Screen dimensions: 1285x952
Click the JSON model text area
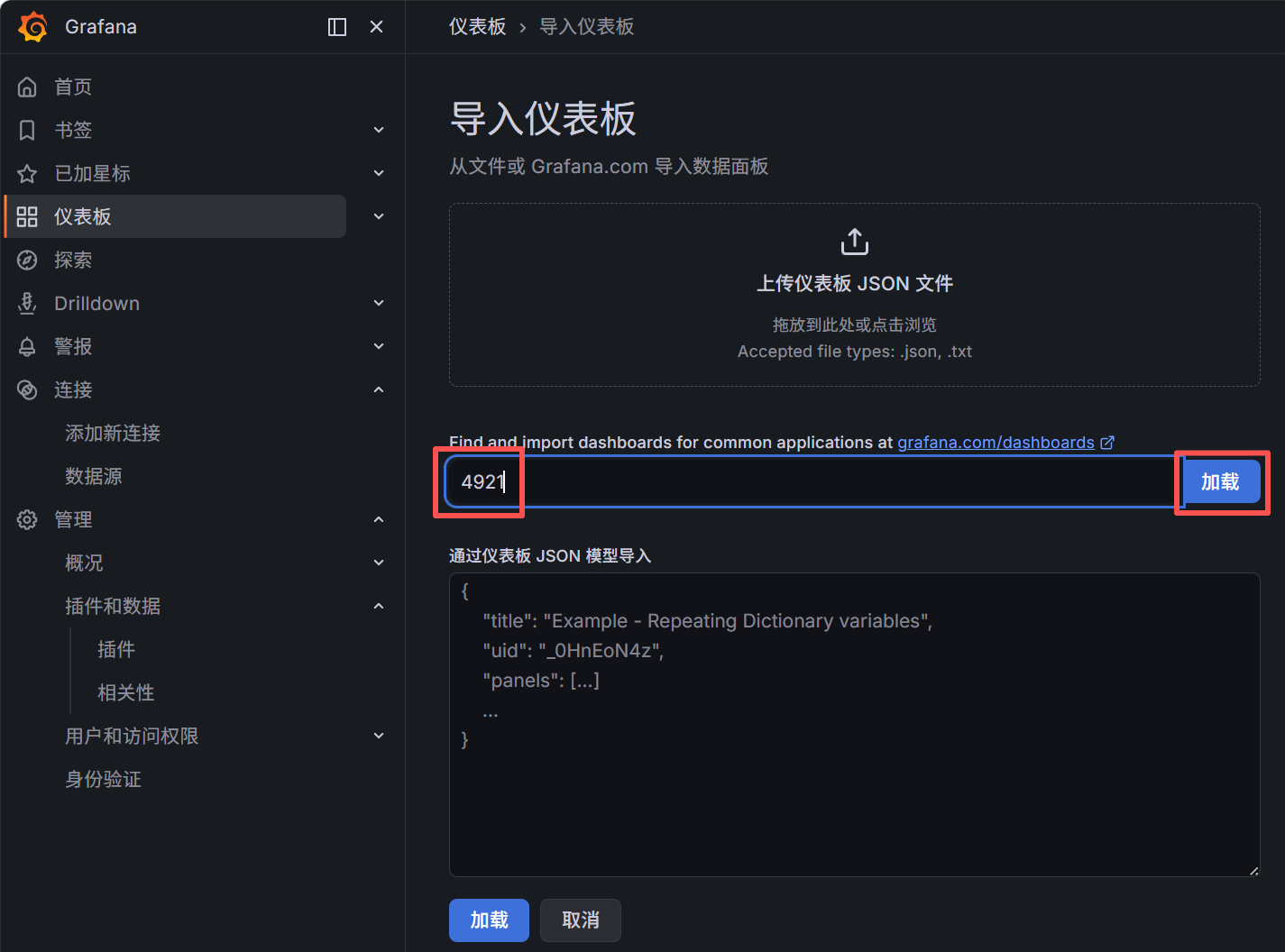coord(855,725)
